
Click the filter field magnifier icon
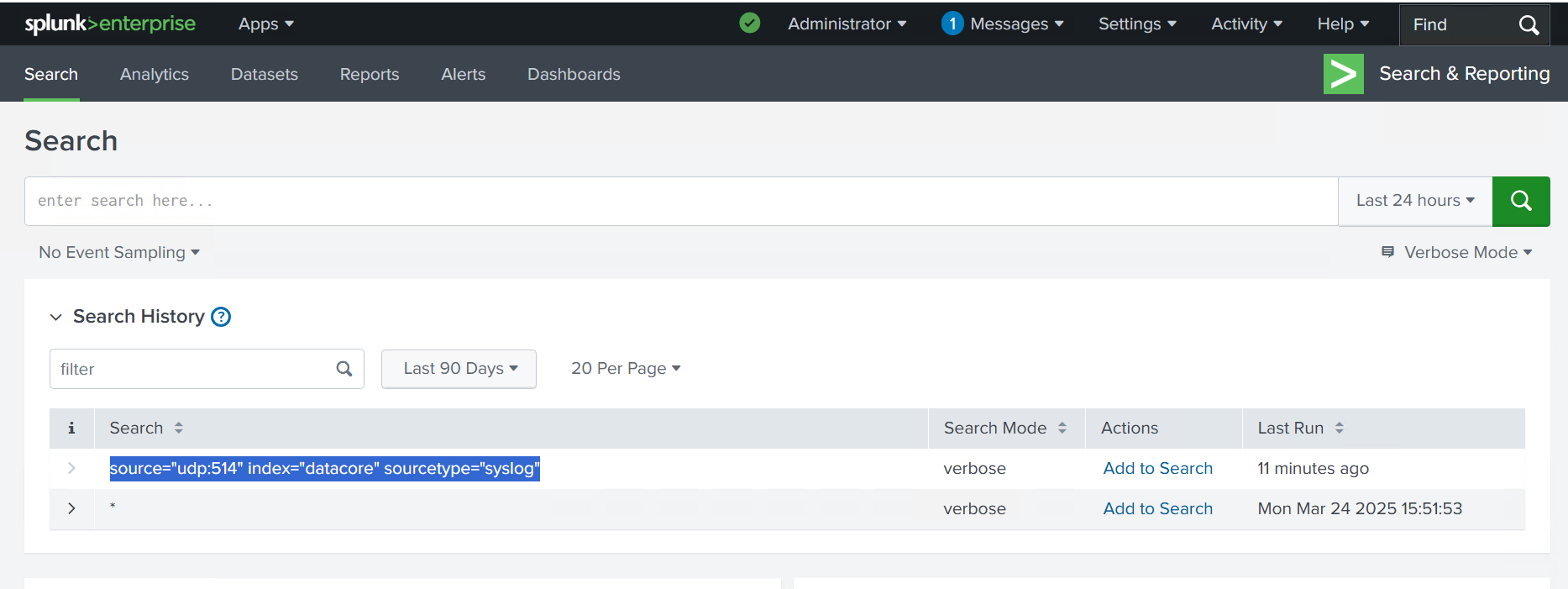click(x=344, y=369)
